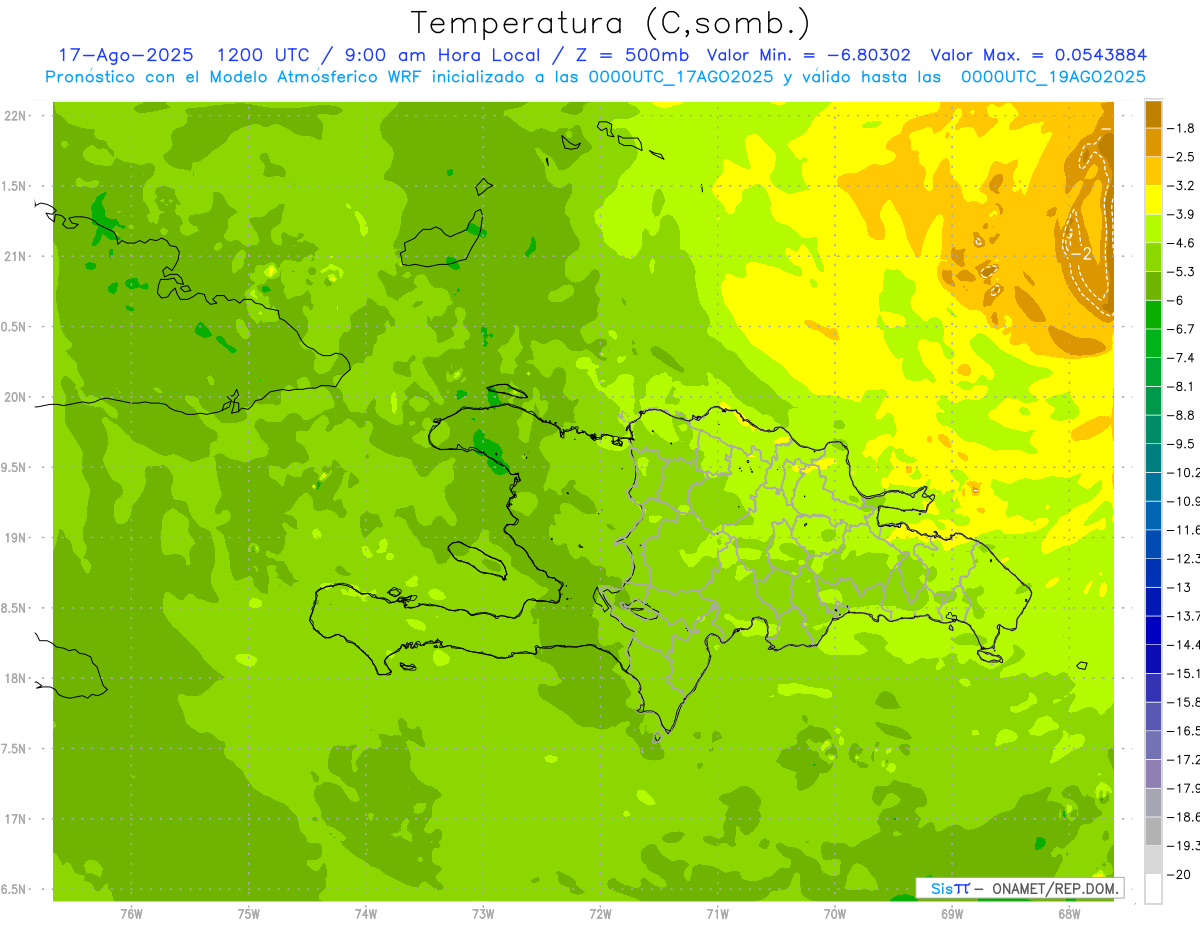Select the colorbar swatch between -4.6 and -5.3
Image resolution: width=1200 pixels, height=927 pixels.
click(1153, 257)
